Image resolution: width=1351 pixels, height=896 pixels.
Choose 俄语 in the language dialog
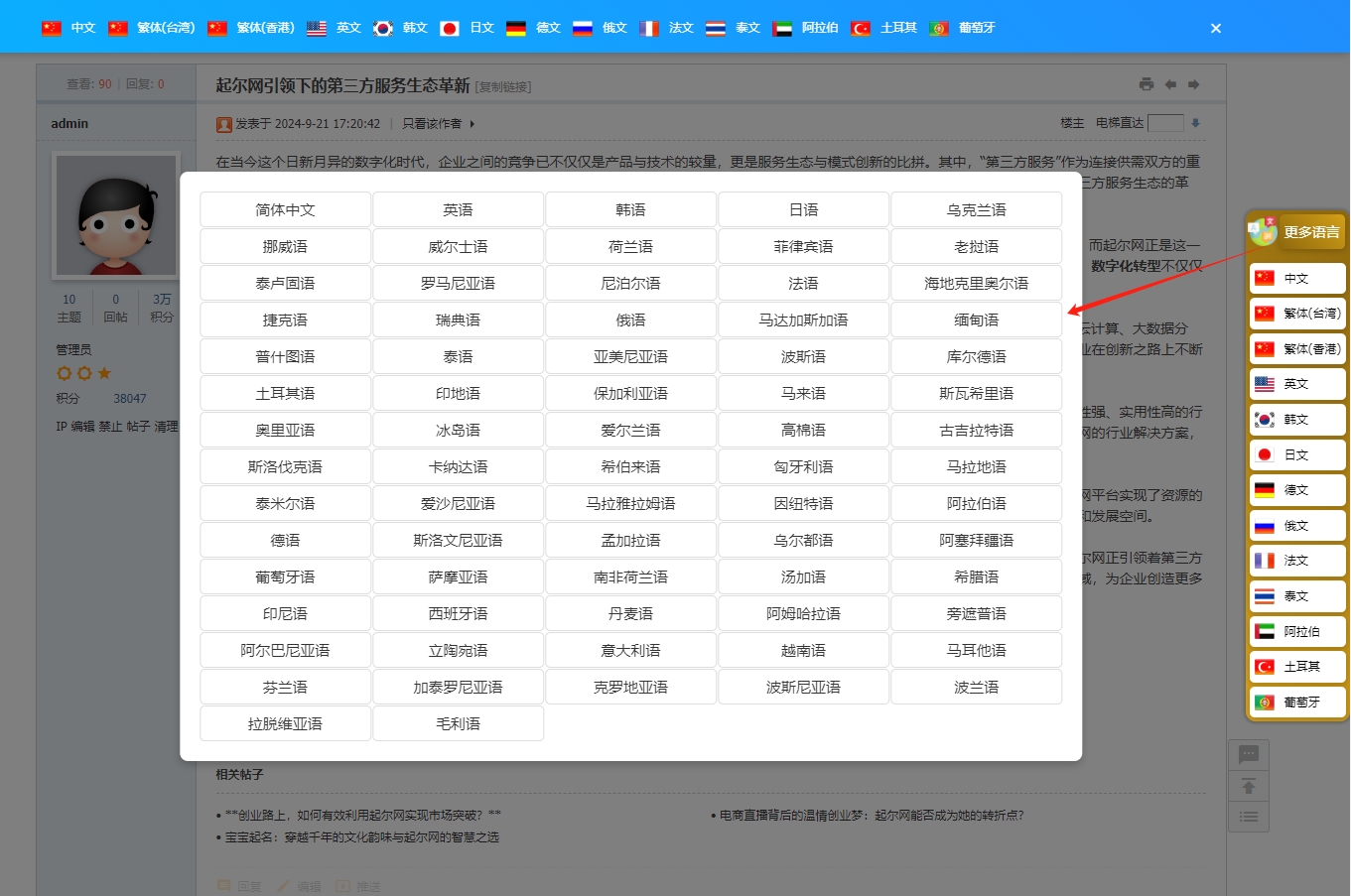(x=631, y=320)
